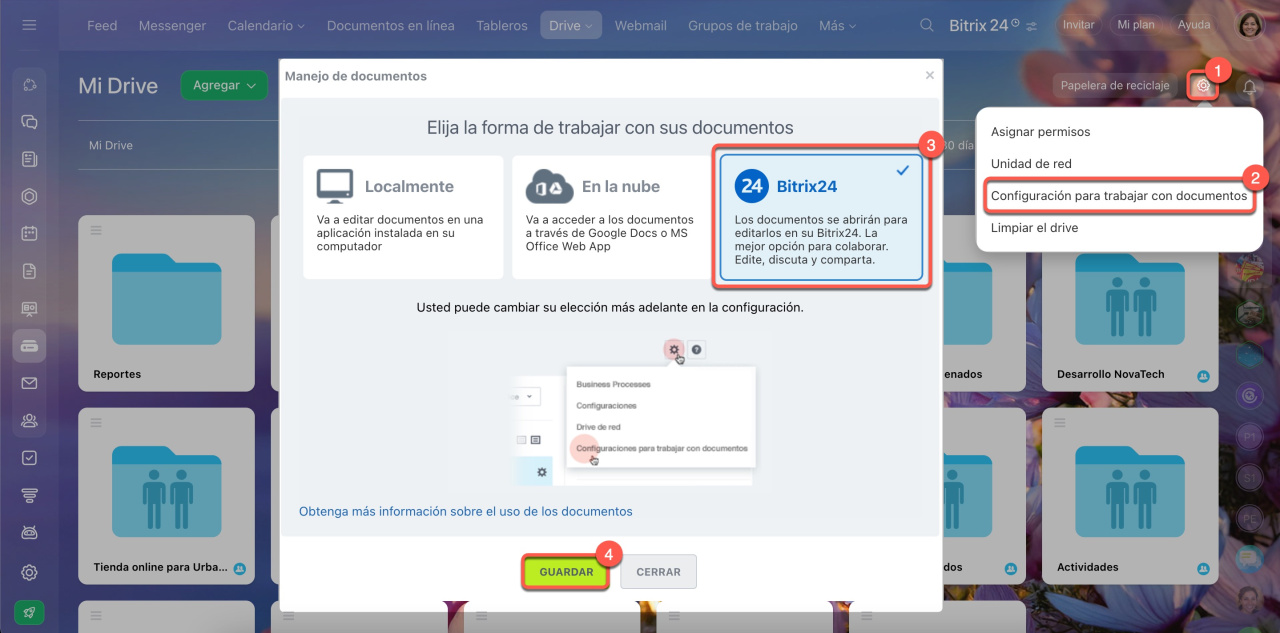
Task: Click the Ayuda button
Action: tap(1194, 25)
